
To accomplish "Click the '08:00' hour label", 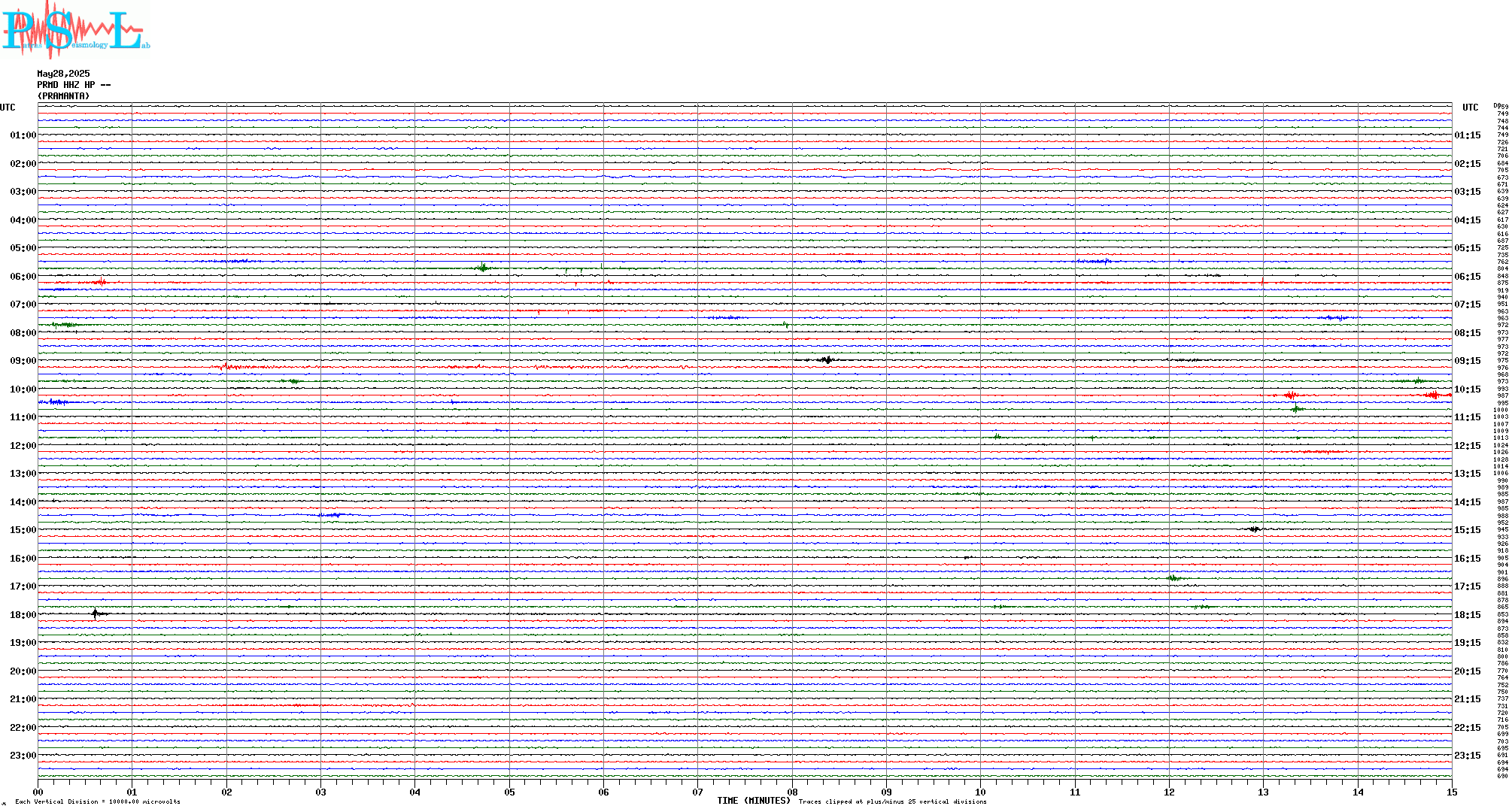I will pos(23,333).
